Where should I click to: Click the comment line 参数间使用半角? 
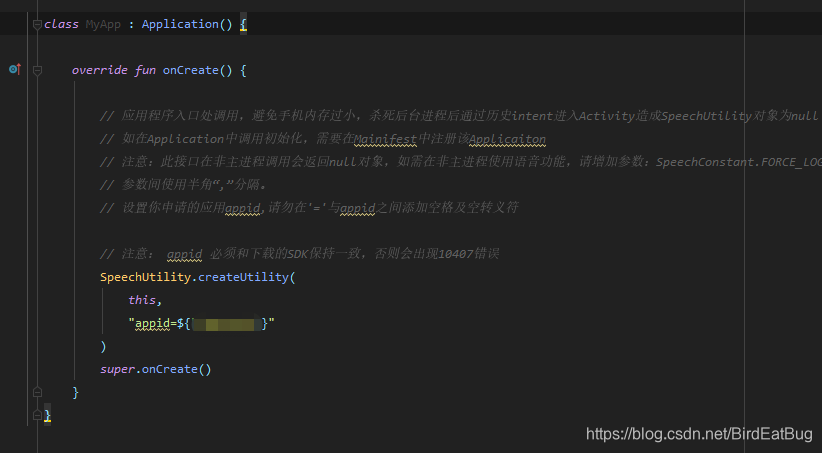pos(183,185)
